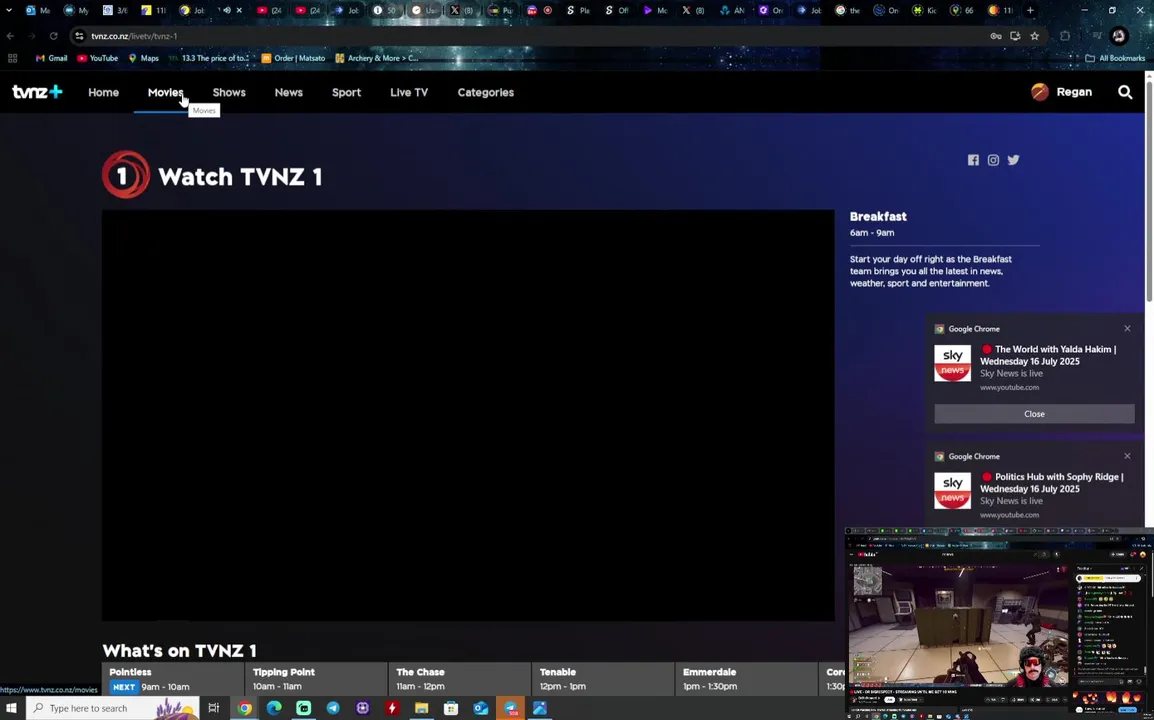Select the Emmerdale schedule card

pyautogui.click(x=746, y=679)
